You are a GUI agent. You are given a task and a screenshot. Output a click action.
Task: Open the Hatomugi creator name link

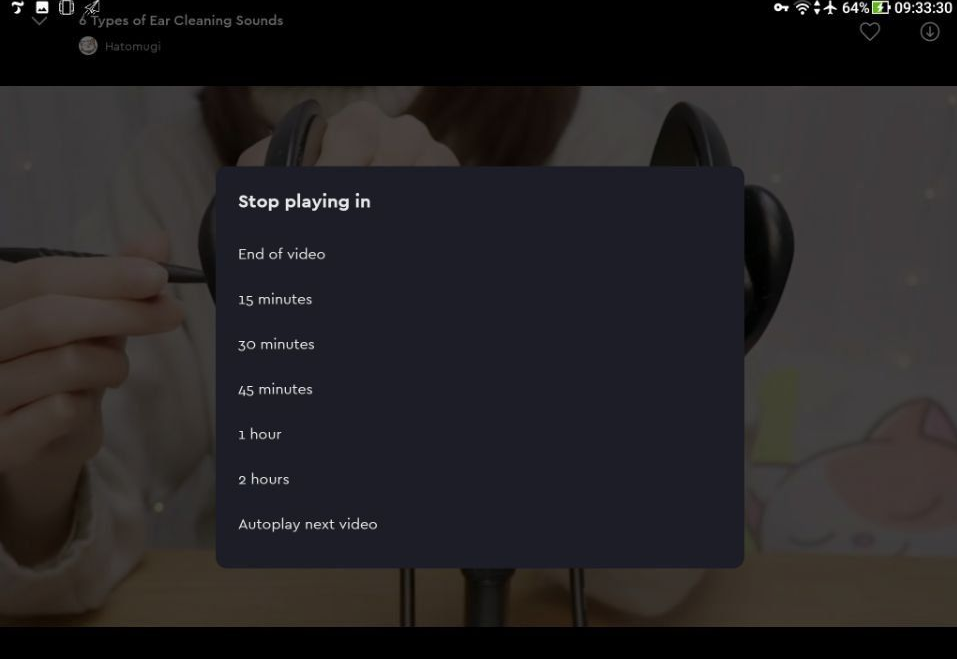(x=132, y=46)
